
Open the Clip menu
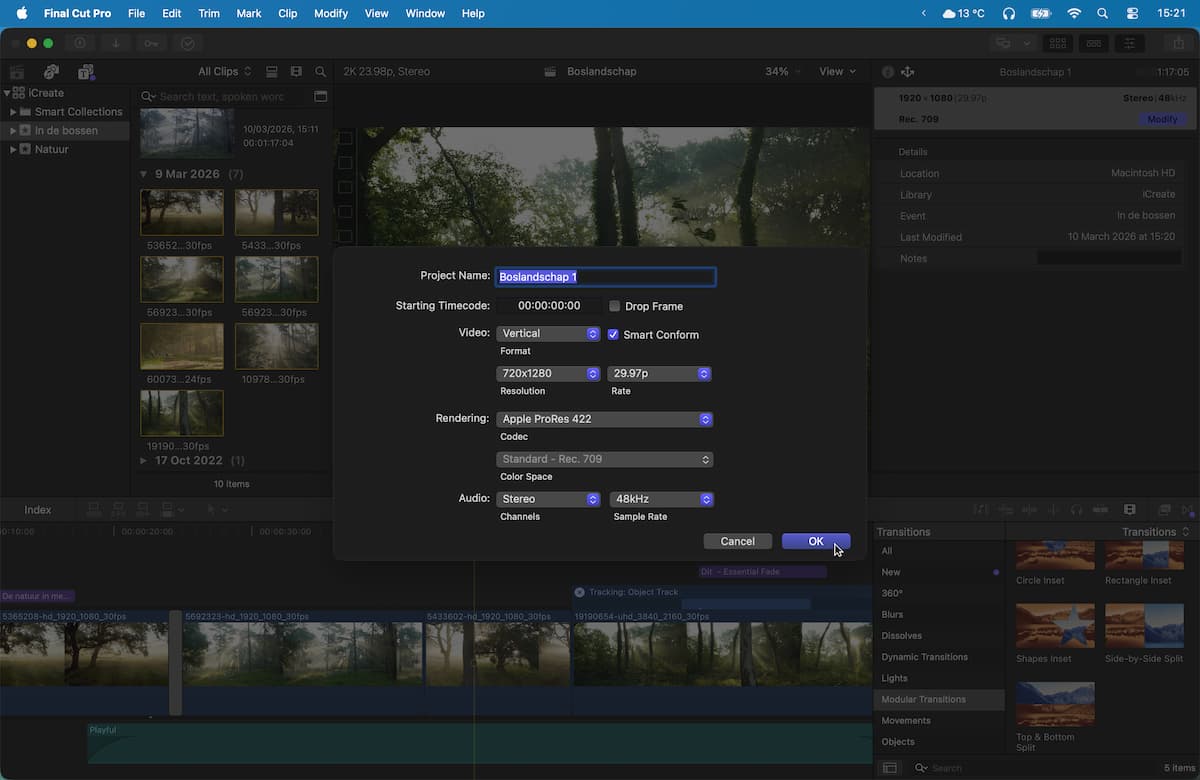pyautogui.click(x=288, y=13)
